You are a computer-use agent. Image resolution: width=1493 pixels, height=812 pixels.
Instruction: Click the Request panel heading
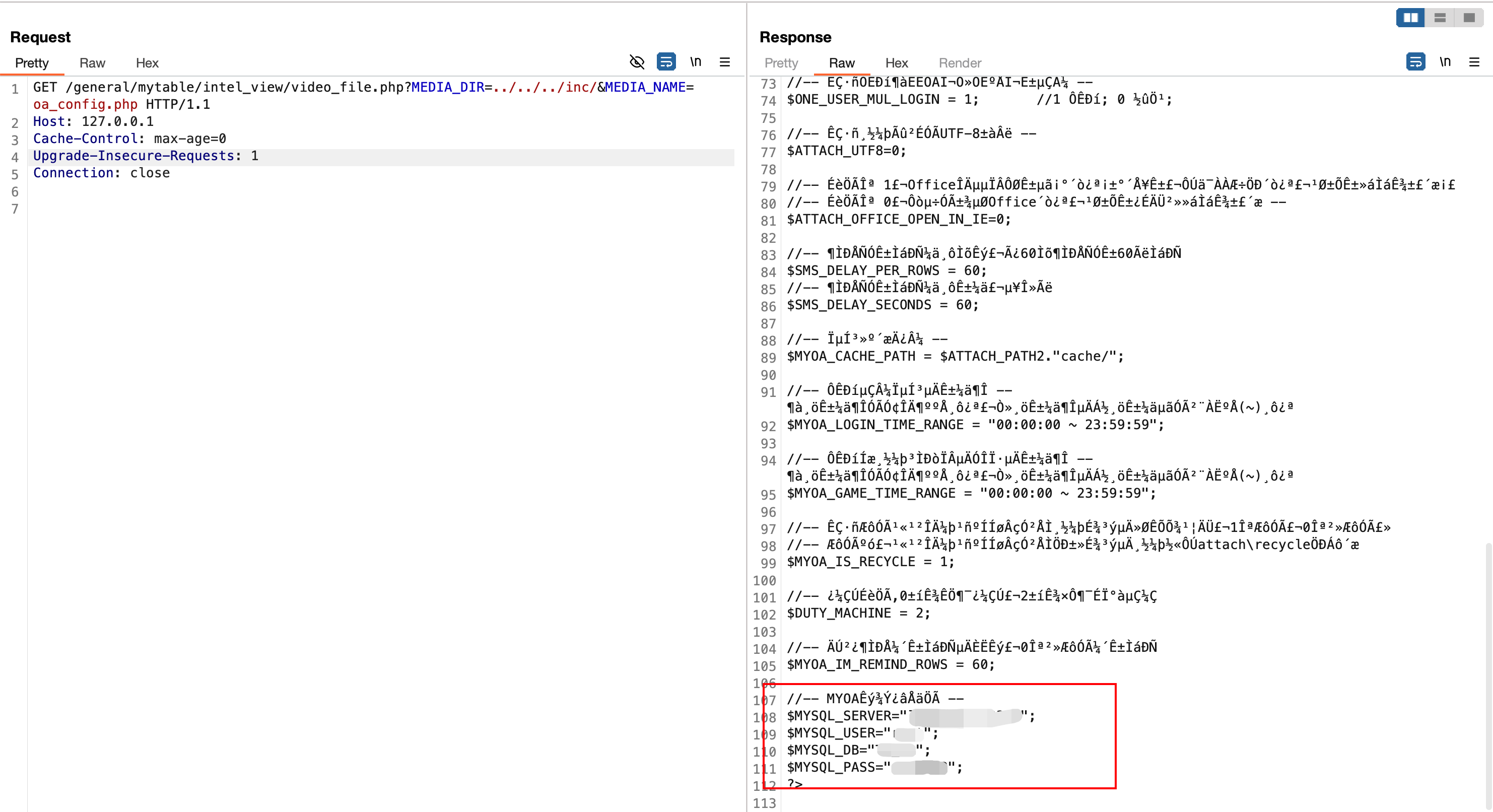(x=40, y=37)
